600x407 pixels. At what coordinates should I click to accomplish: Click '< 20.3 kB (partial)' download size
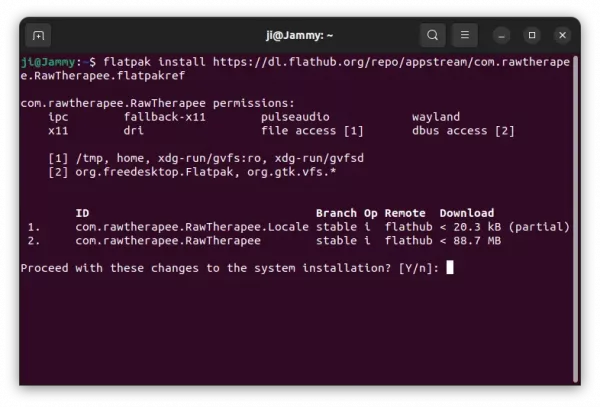(504, 227)
